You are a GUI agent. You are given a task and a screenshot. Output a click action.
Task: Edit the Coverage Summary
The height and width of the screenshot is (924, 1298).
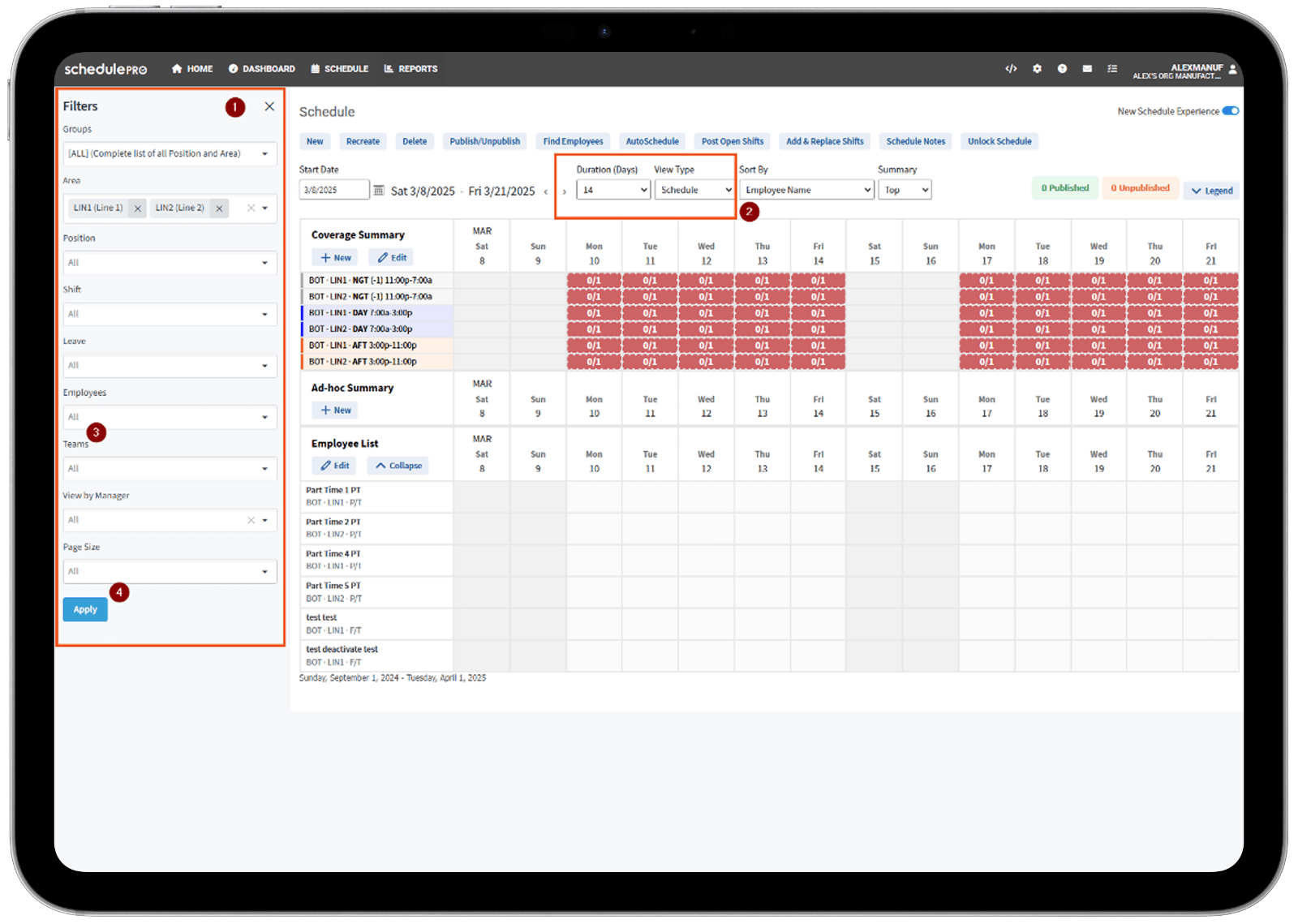[x=392, y=257]
